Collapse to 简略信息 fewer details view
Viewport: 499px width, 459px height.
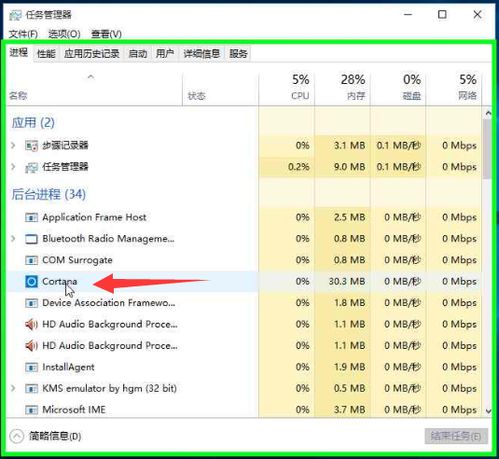tap(46, 436)
